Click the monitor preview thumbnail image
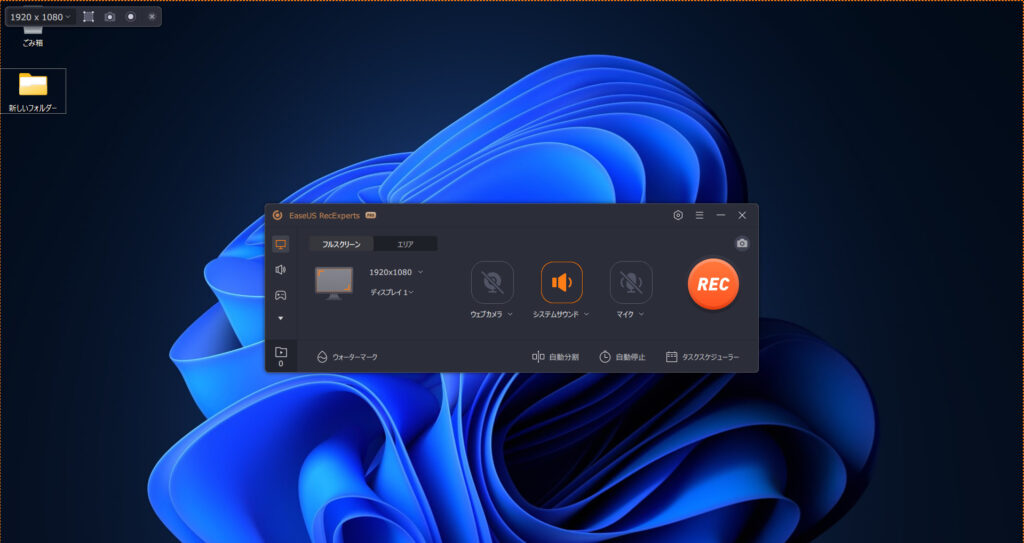Image resolution: width=1024 pixels, height=543 pixels. [334, 283]
